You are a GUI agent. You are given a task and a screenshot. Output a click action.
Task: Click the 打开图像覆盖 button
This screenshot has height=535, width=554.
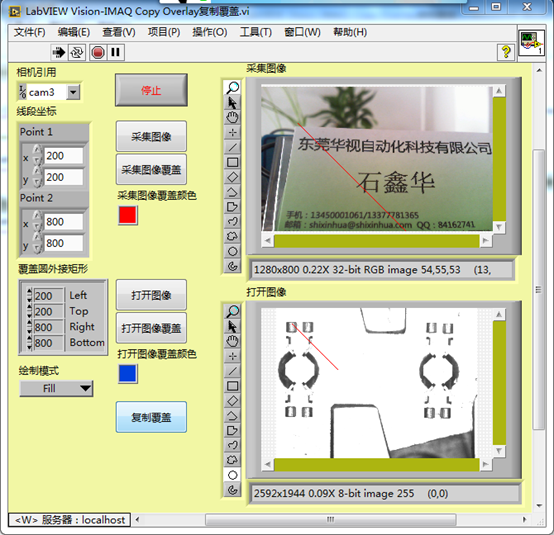pos(151,328)
